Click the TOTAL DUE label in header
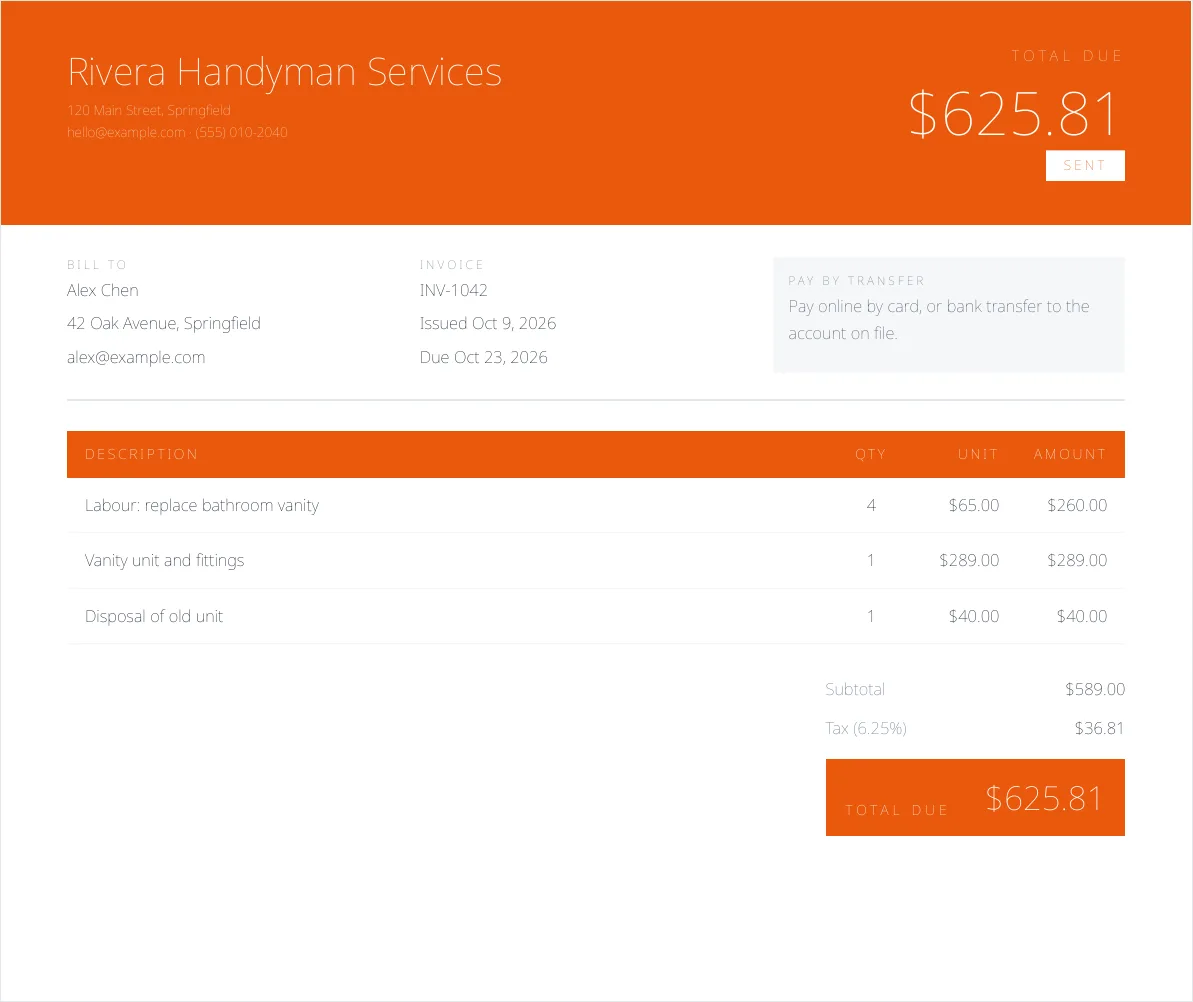This screenshot has height=1002, width=1193. [1067, 56]
